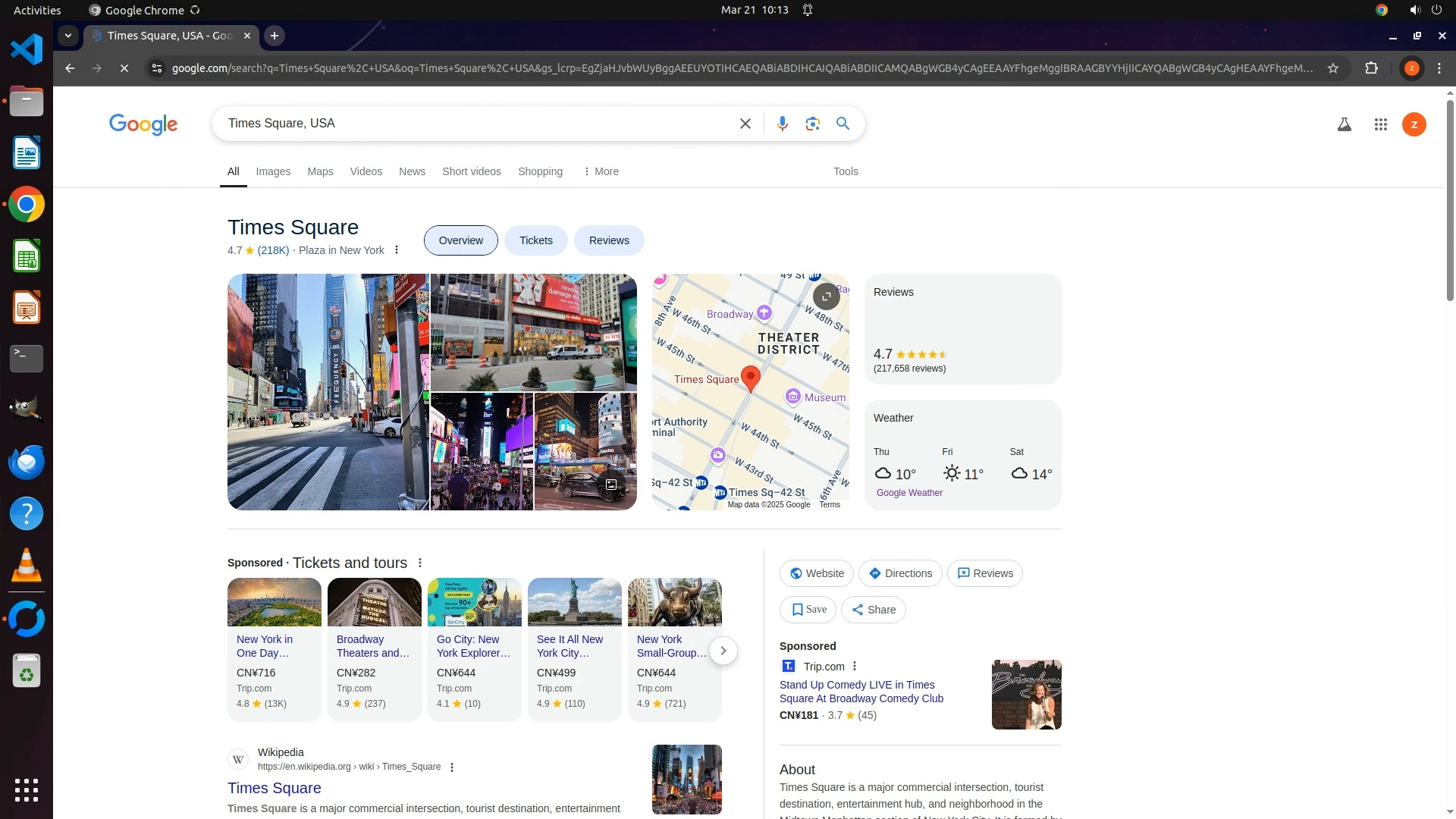Save Times Square with Save button
Screen dimensions: 1456x819
(x=808, y=610)
